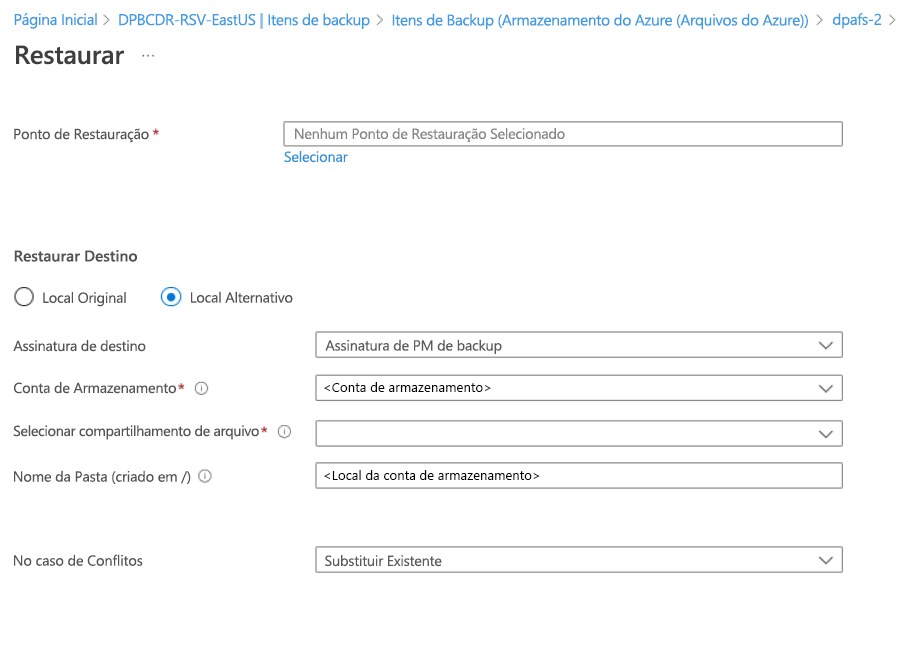Click the Selecionar link for restore point

coord(316,157)
